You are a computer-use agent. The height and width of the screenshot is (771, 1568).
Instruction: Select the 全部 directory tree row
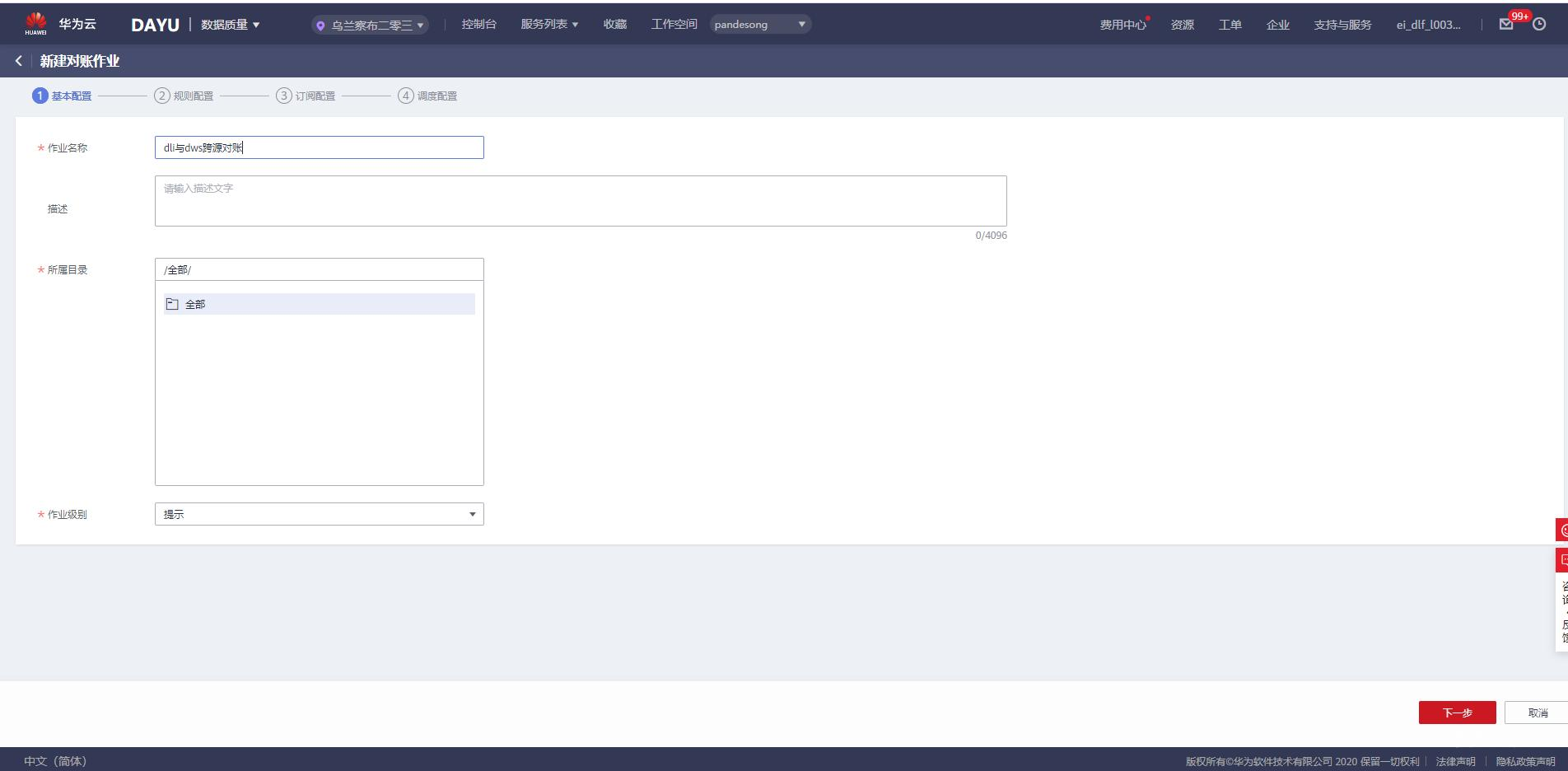pyautogui.click(x=320, y=304)
